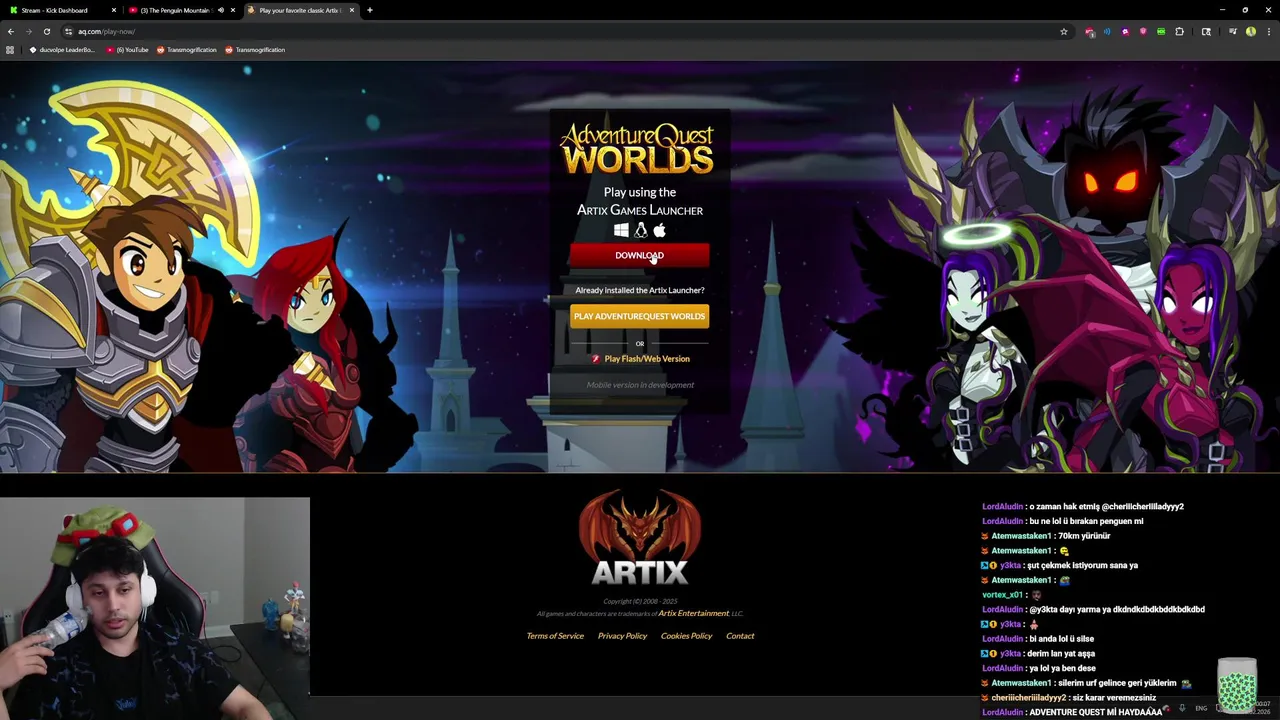This screenshot has width=1280, height=720.
Task: Click chat message 'bi anda lol ü silse'
Action: 1061,638
